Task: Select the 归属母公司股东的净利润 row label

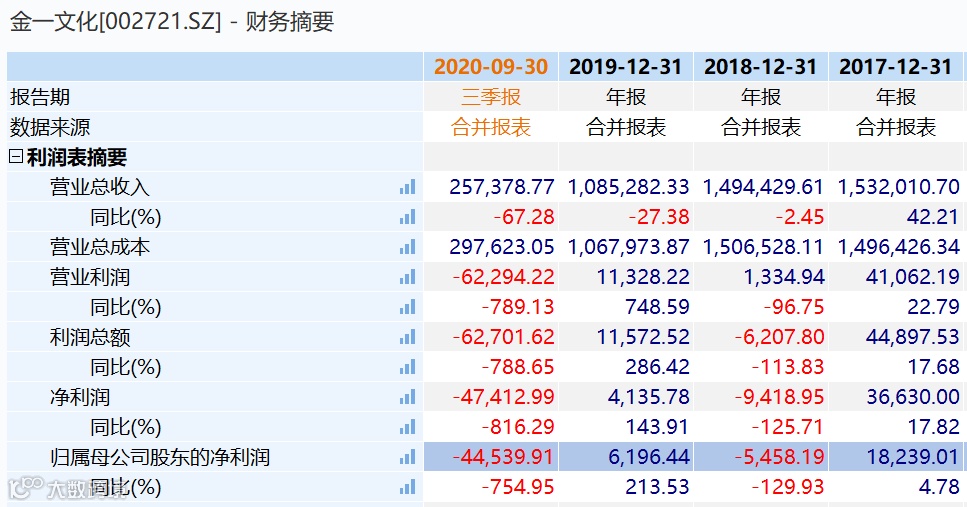Action: point(160,458)
